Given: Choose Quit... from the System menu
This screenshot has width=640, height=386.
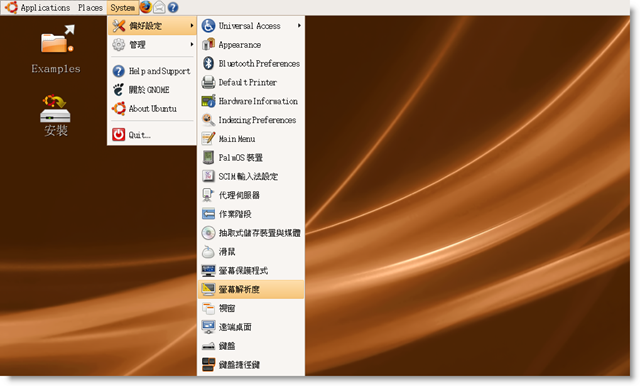Looking at the screenshot, I should pos(152,135).
